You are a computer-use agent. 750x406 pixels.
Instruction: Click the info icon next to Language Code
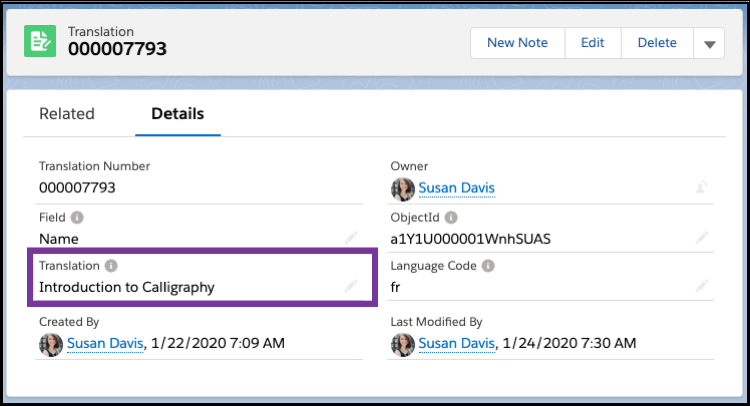point(488,266)
